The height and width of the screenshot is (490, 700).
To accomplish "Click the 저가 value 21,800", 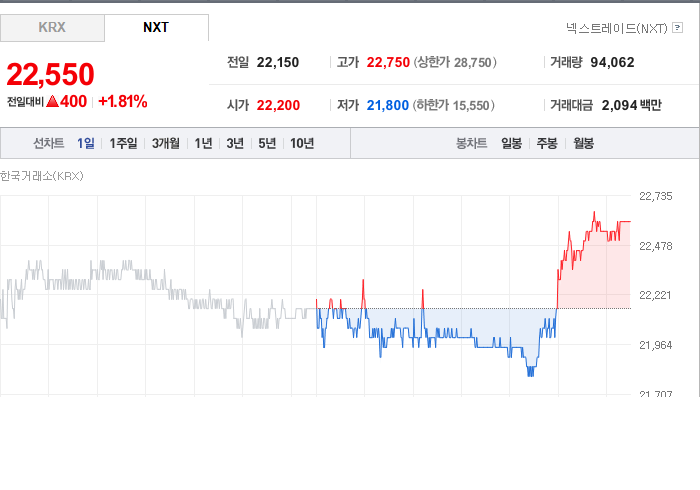I will (x=388, y=105).
